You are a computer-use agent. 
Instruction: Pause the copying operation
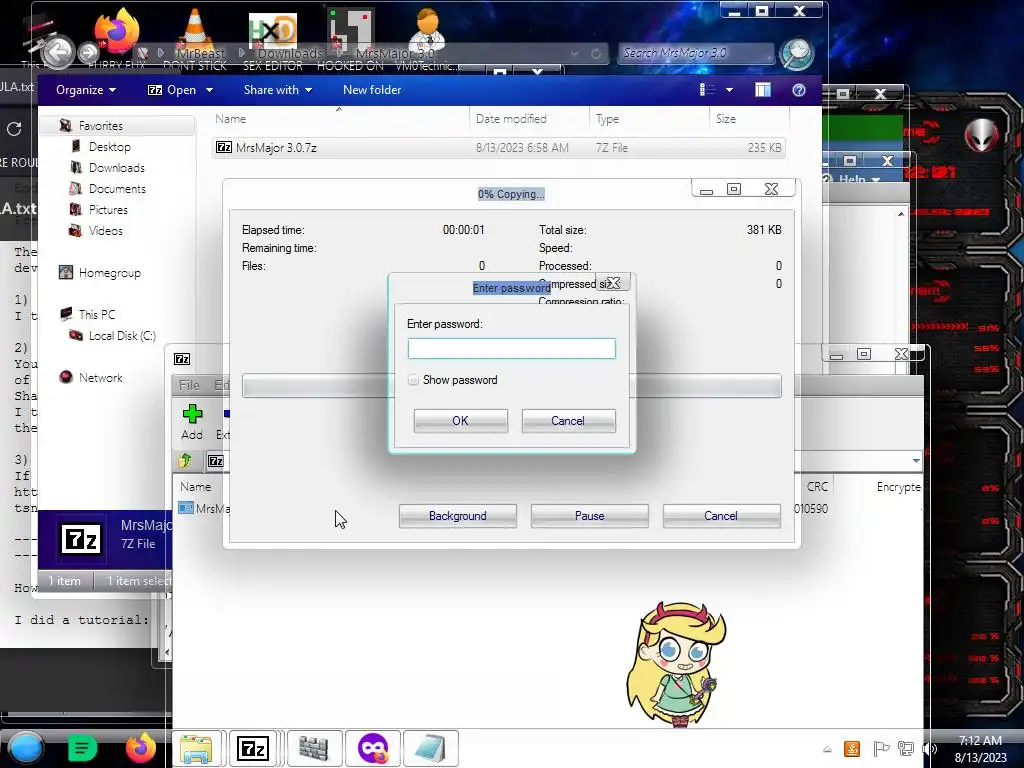pyautogui.click(x=589, y=515)
